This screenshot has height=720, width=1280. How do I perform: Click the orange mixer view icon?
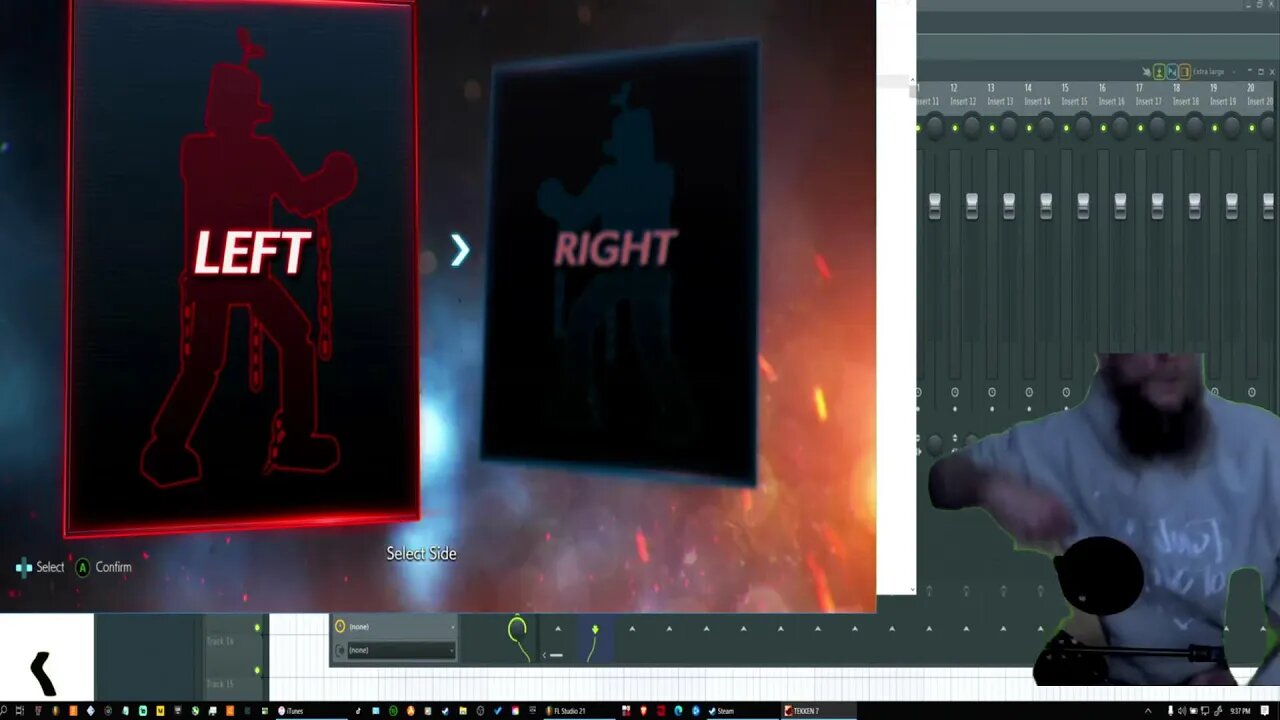point(1185,72)
